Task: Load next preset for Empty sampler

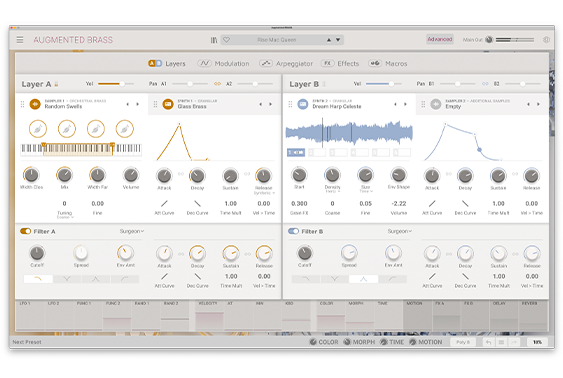Action: pos(538,104)
